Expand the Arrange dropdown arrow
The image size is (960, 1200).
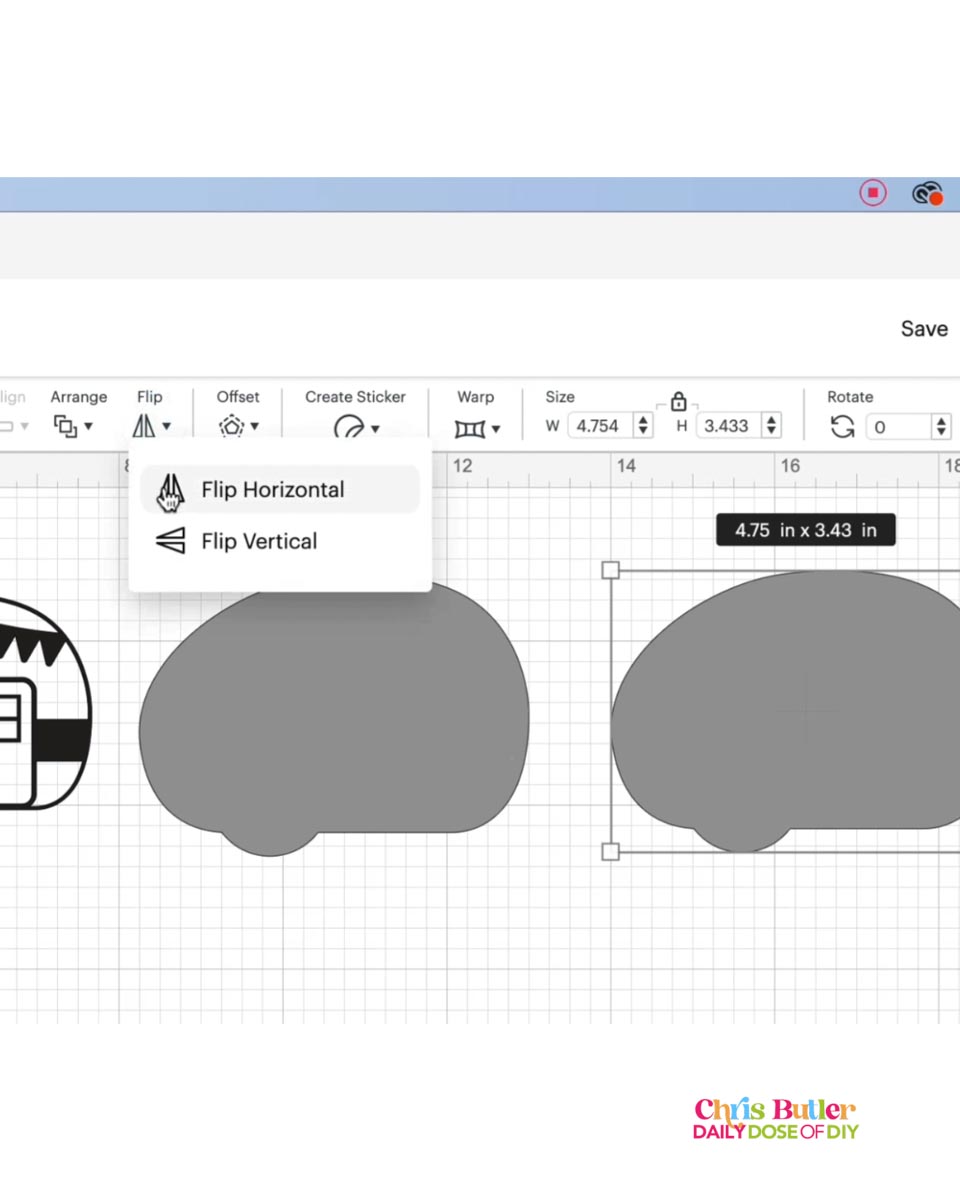click(88, 427)
